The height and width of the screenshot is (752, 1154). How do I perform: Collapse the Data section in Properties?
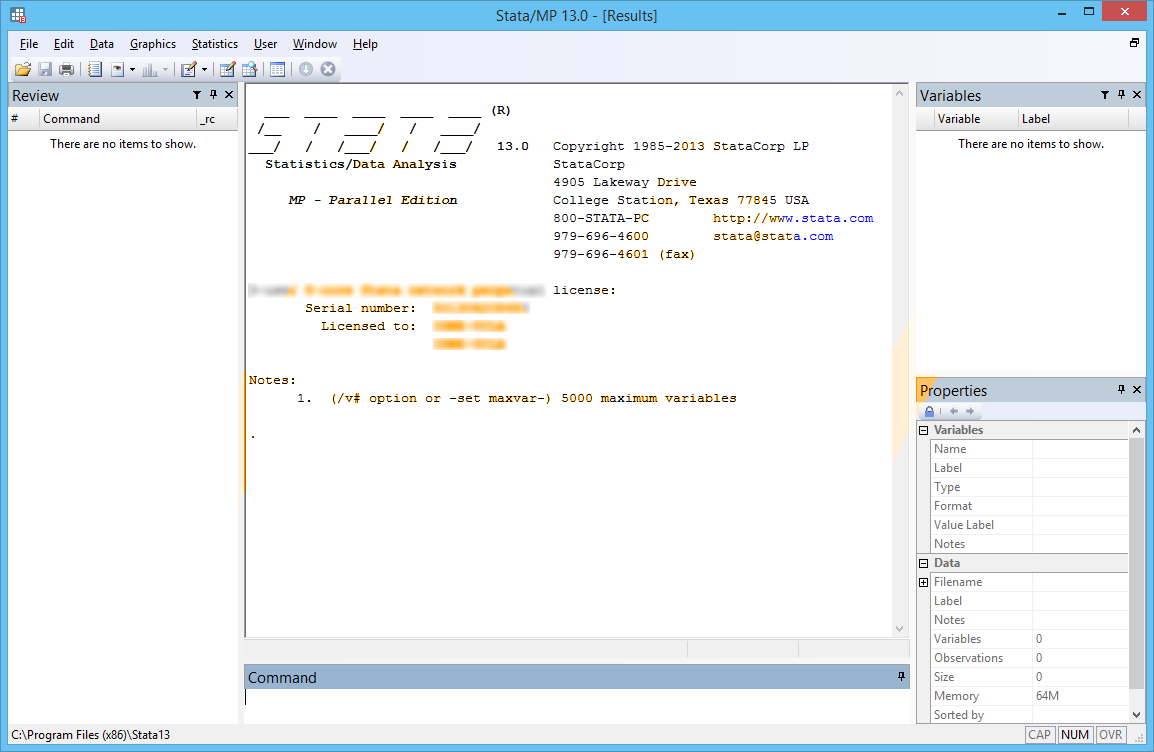924,564
